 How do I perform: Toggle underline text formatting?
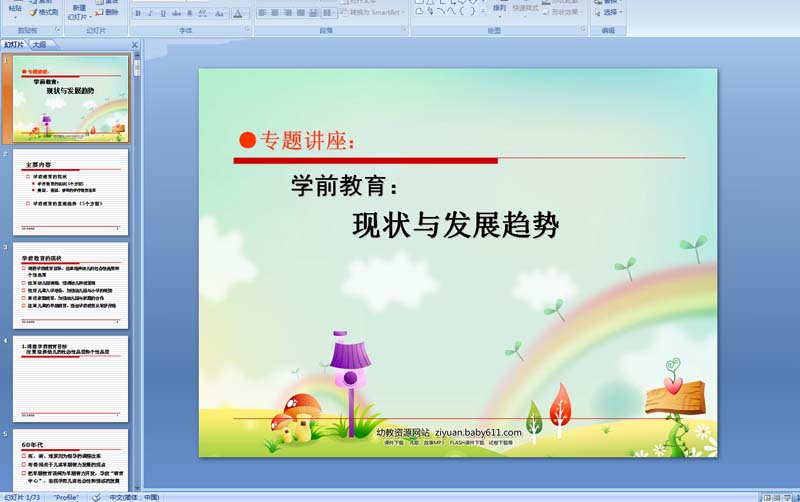click(164, 14)
